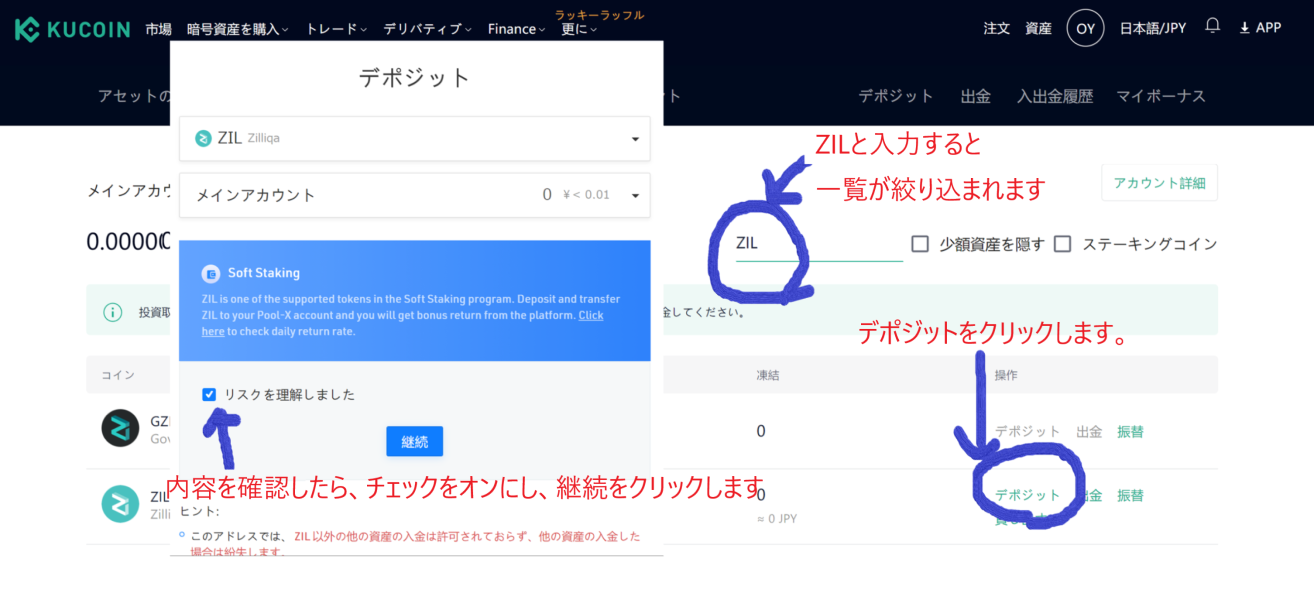Switch to the デポジット tab in sub-navigation
Screen dimensions: 1314x593
(896, 96)
